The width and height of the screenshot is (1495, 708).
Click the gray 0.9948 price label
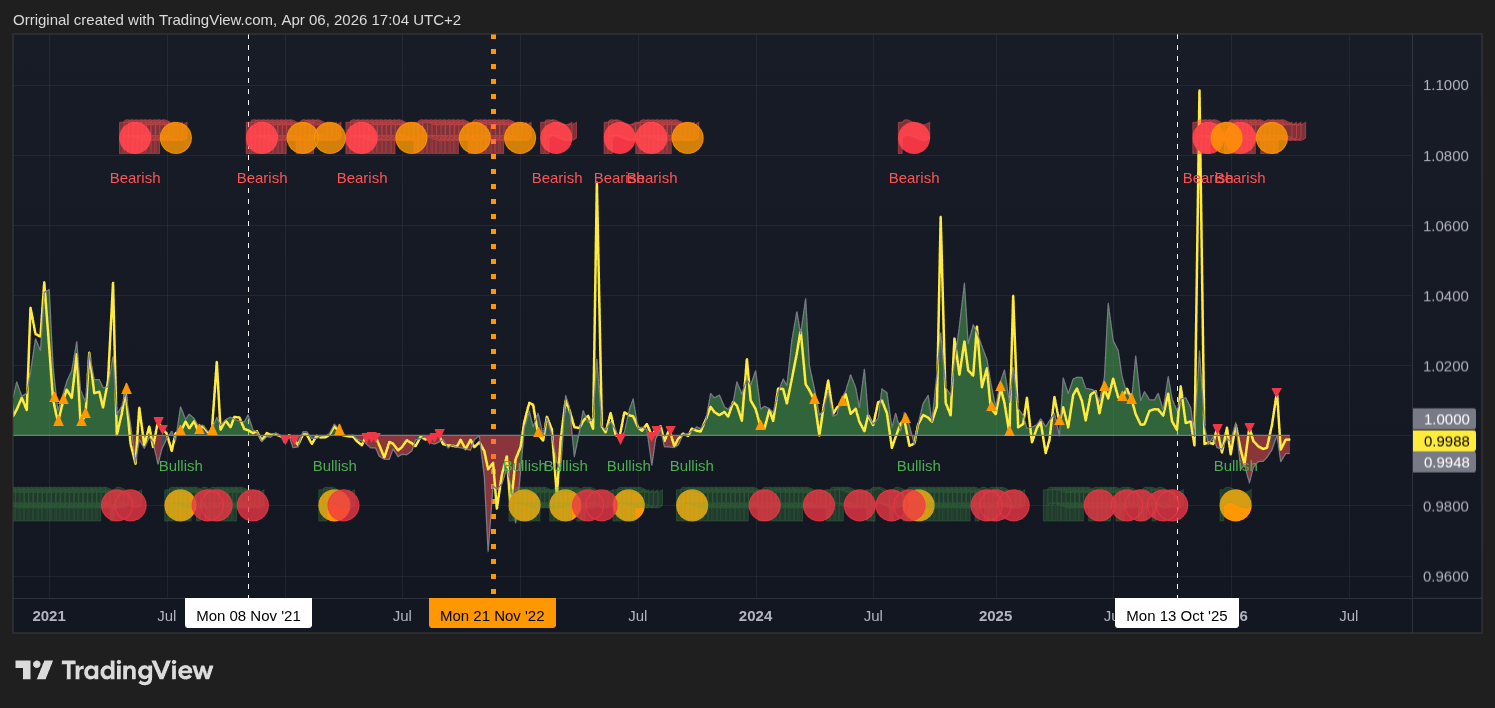(x=1444, y=462)
